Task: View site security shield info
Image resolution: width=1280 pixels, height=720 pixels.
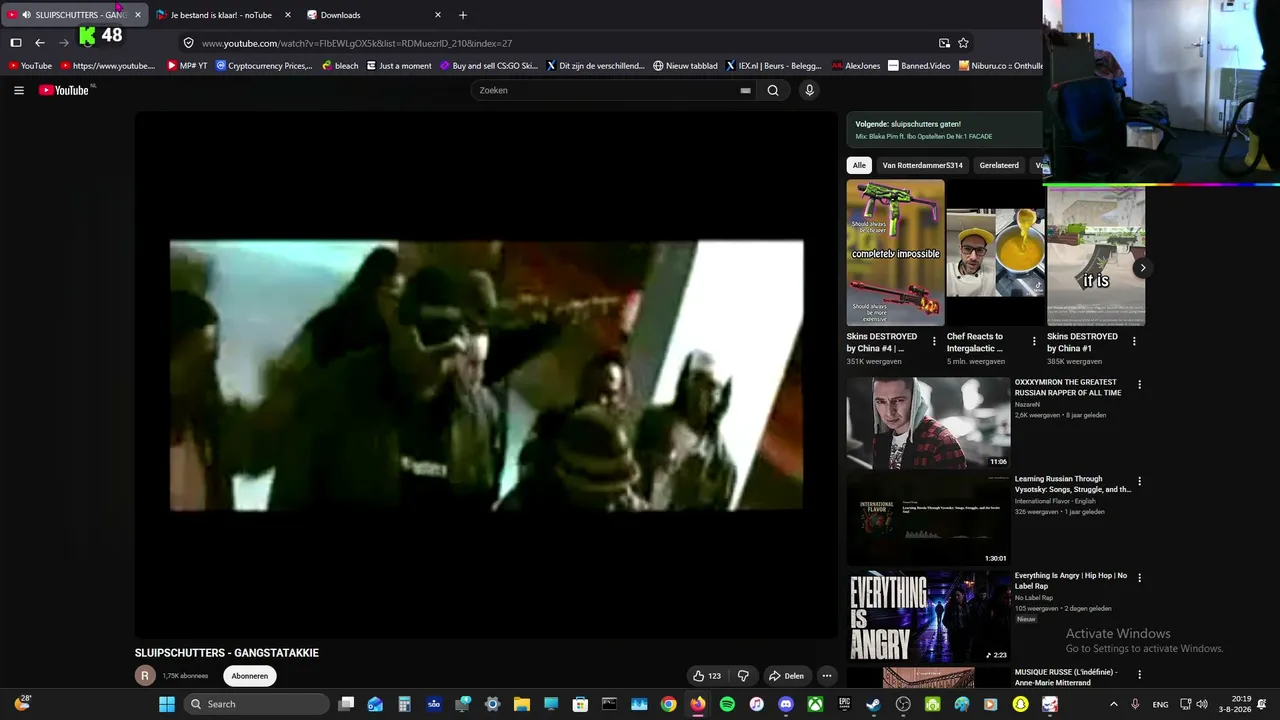Action: click(x=188, y=43)
